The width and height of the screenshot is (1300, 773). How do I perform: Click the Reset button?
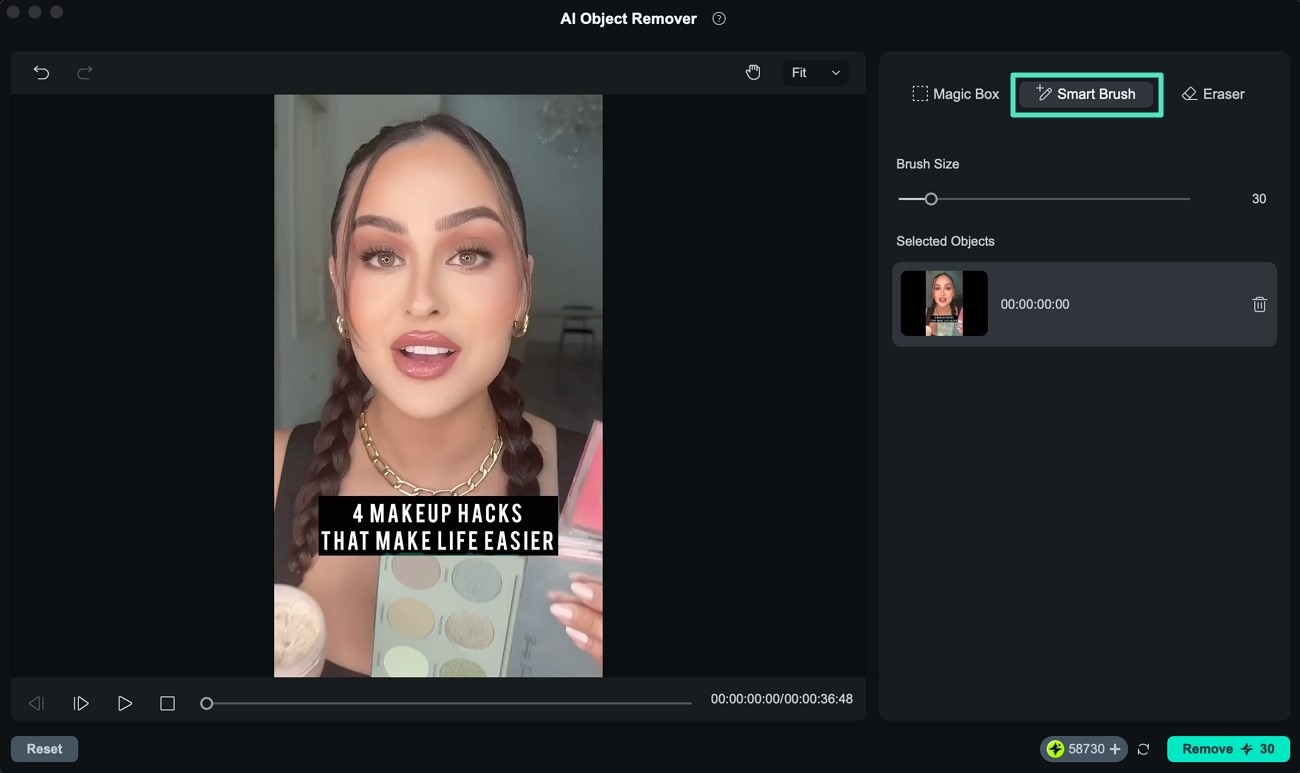click(44, 749)
